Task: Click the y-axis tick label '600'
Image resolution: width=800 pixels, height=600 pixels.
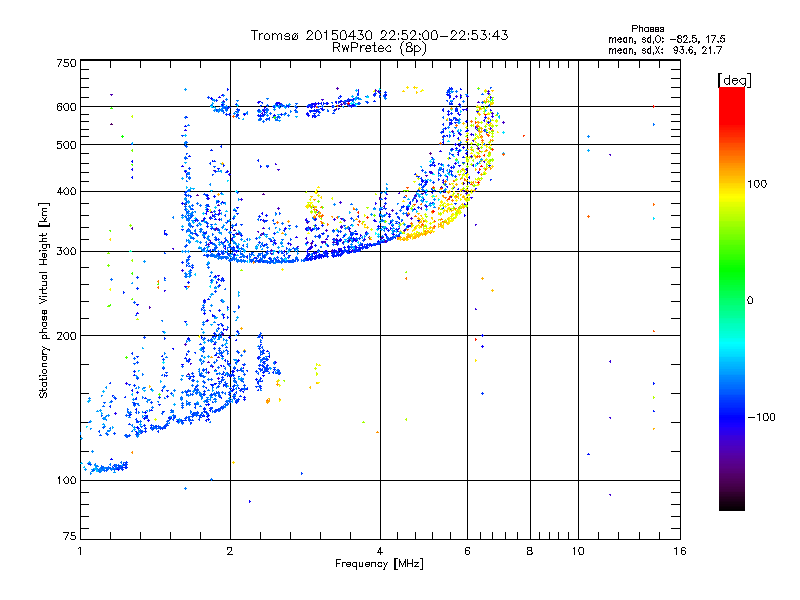Action: coord(66,107)
